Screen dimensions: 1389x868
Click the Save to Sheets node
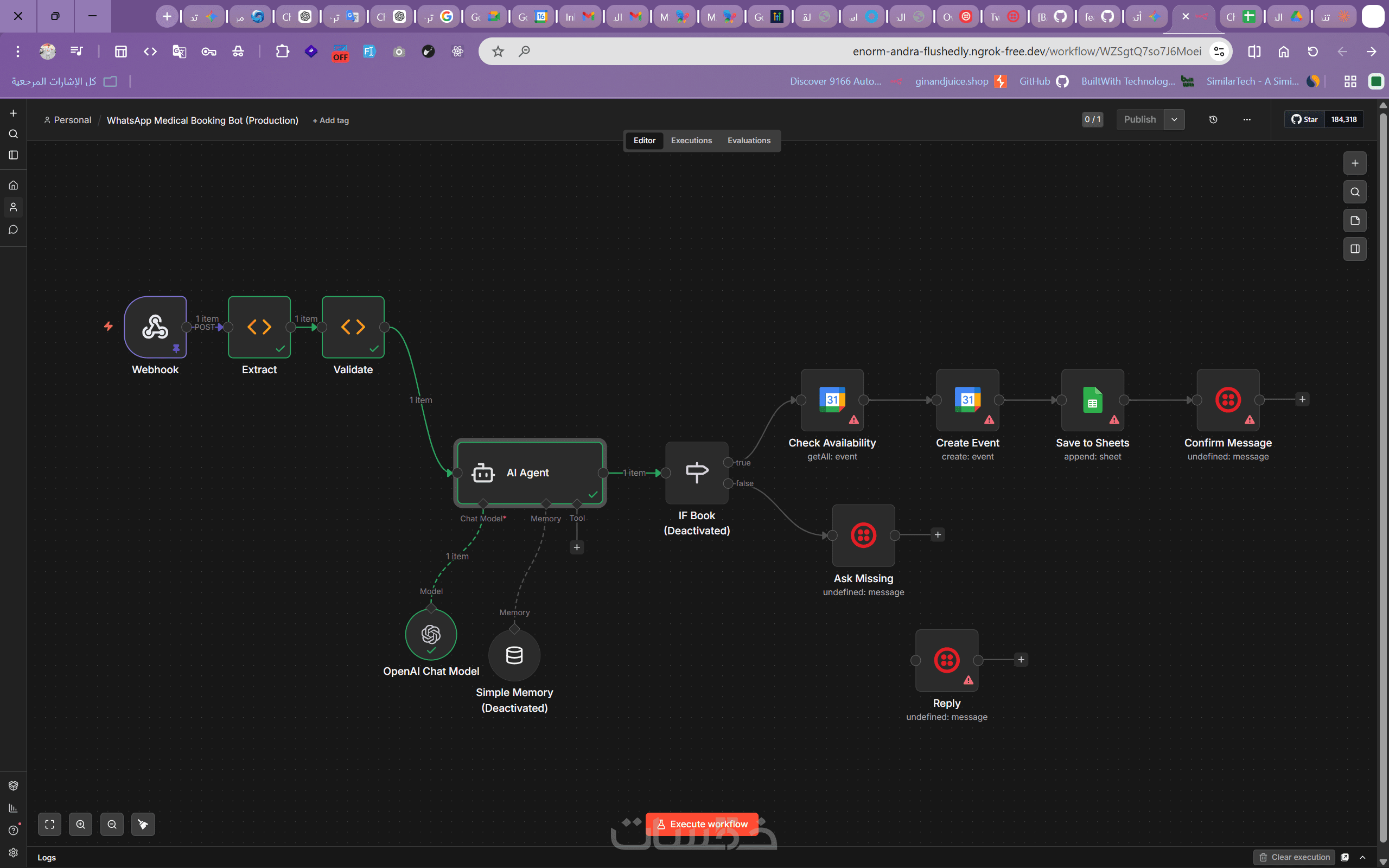pyautogui.click(x=1092, y=400)
